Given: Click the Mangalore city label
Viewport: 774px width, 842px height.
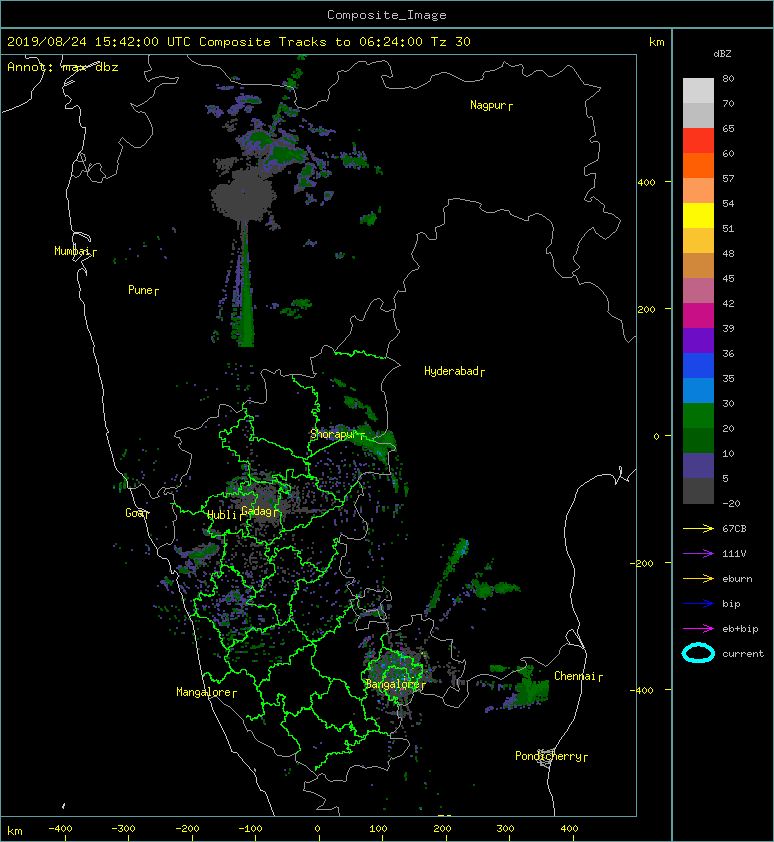Looking at the screenshot, I should 206,692.
